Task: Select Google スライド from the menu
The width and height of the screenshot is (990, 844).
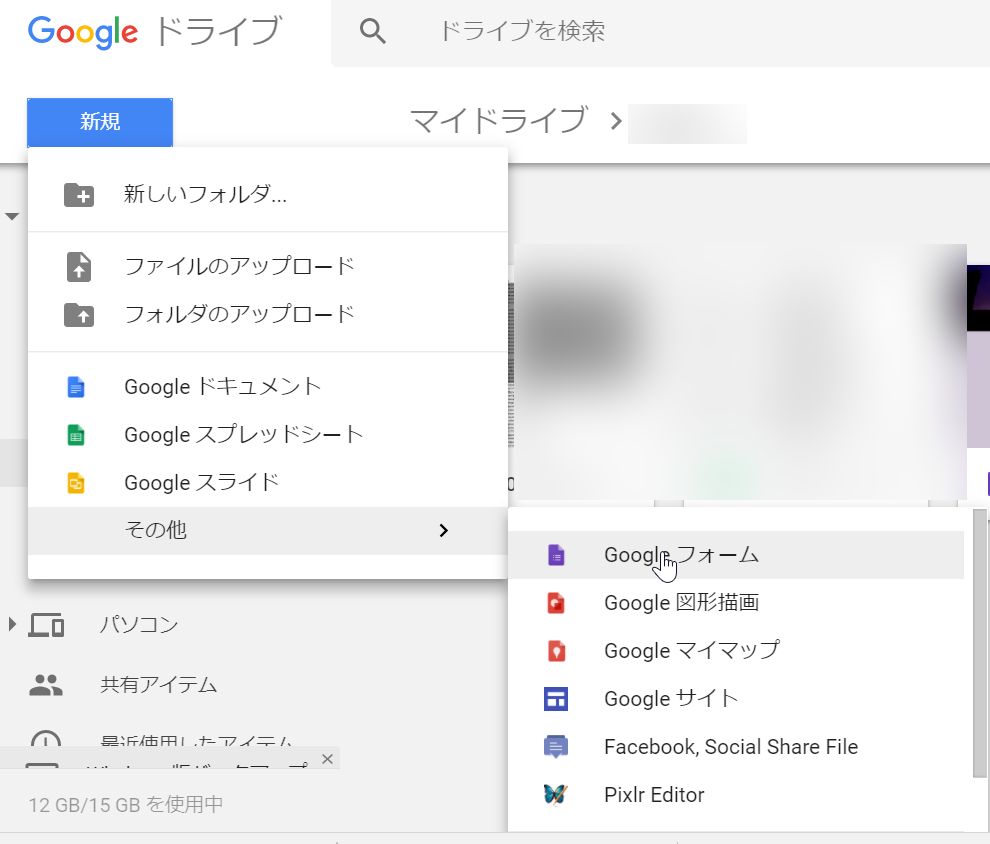Action: (204, 482)
